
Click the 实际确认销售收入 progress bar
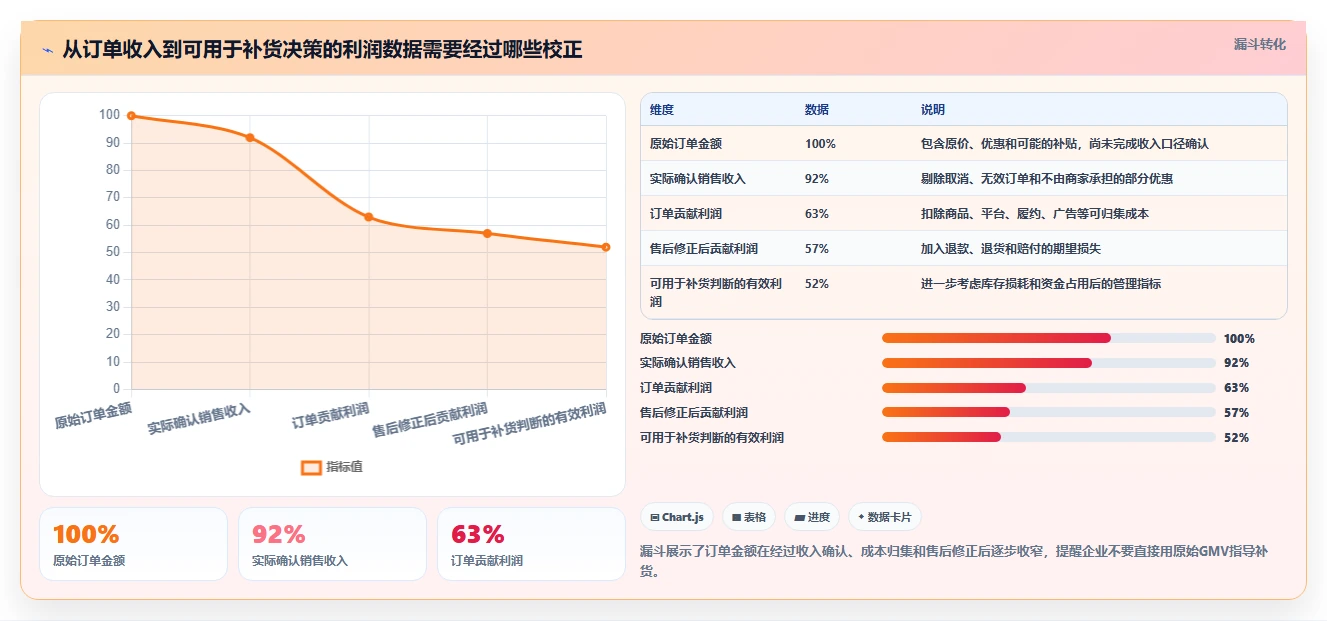(1049, 363)
